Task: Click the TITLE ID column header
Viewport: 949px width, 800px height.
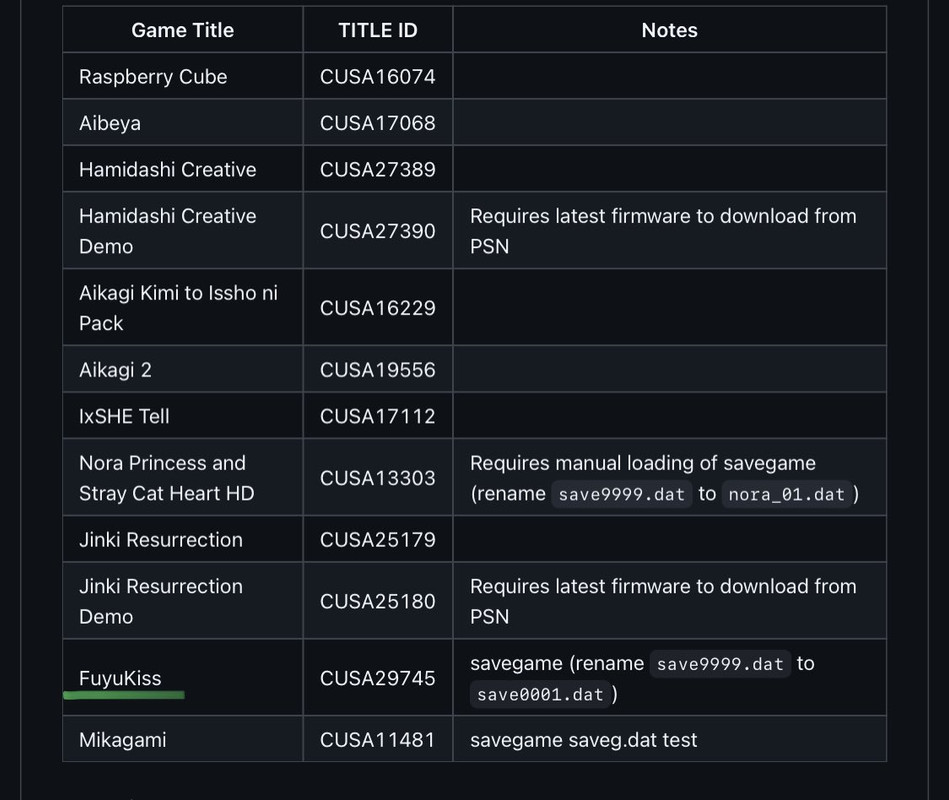Action: (377, 30)
